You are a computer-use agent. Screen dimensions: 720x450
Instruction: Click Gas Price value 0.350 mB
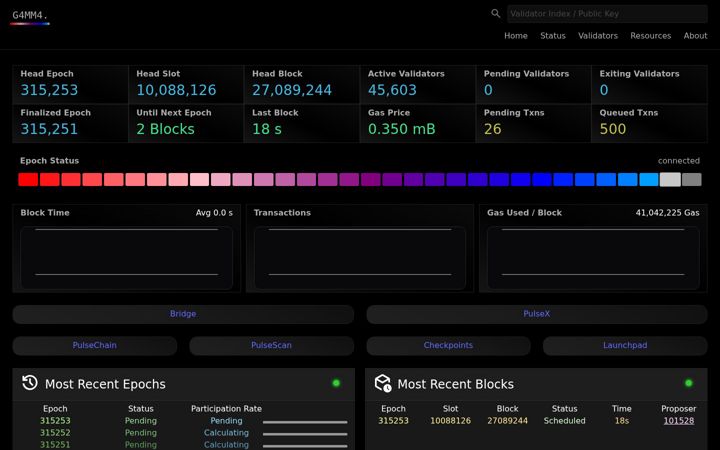[402, 129]
